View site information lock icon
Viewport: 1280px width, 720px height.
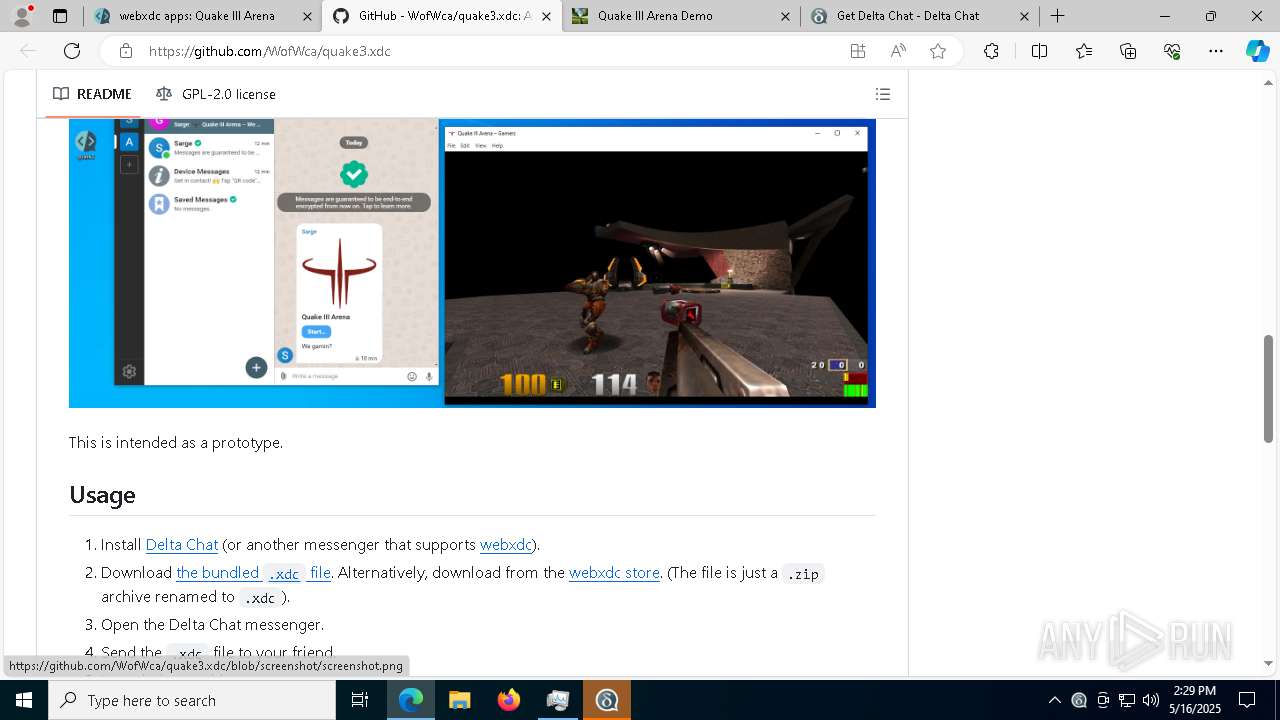(125, 51)
